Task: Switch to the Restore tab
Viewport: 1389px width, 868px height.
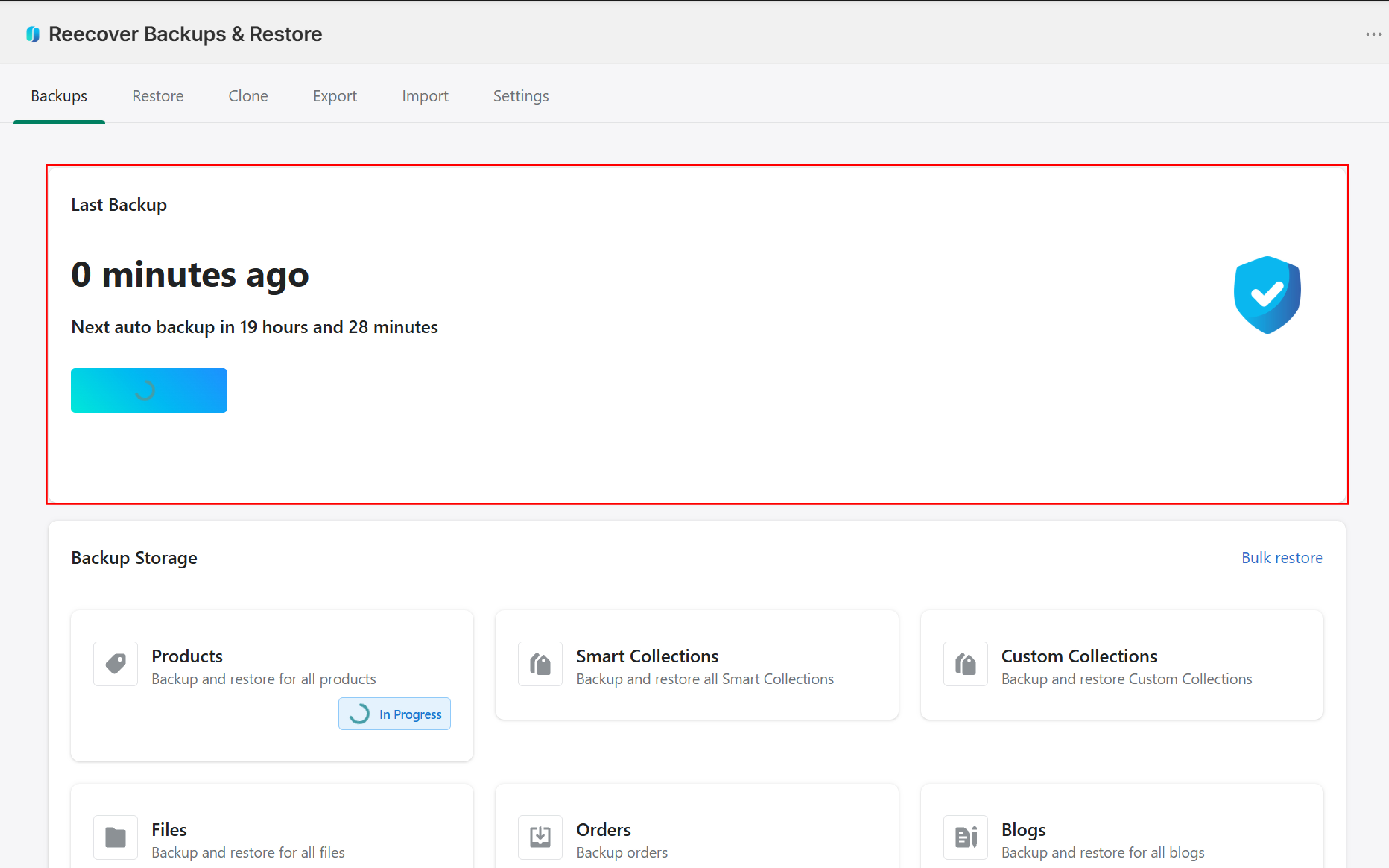Action: (x=158, y=96)
